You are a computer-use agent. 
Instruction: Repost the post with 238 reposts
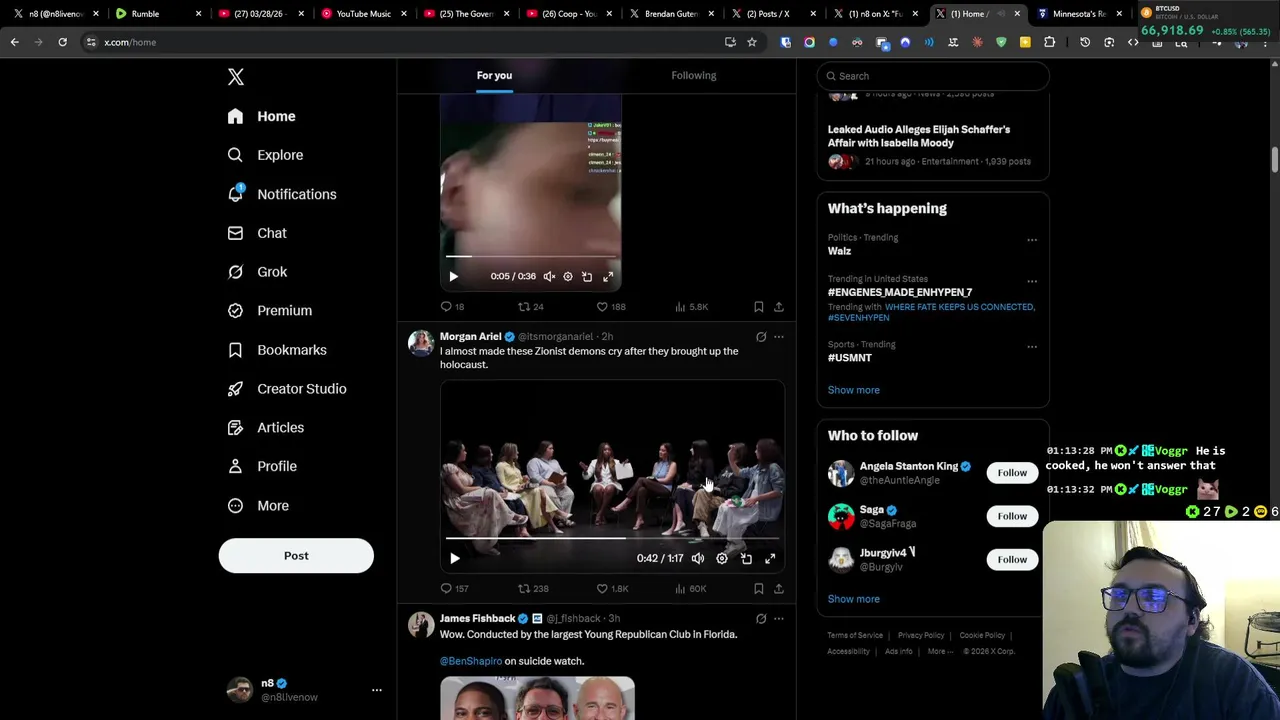tap(533, 589)
